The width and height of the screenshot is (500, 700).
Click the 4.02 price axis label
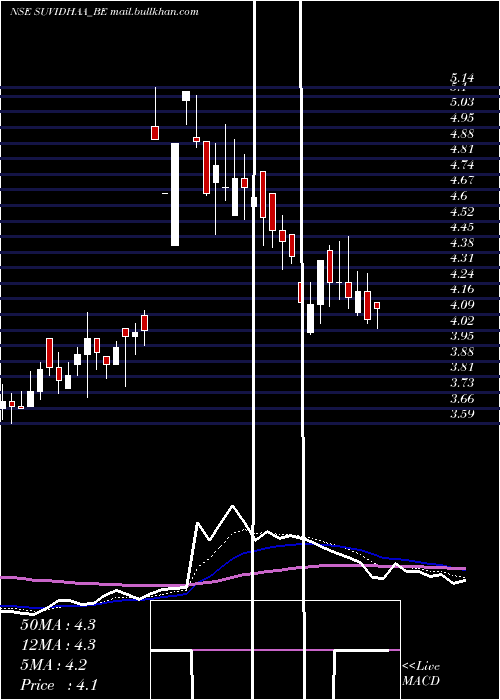(462, 321)
